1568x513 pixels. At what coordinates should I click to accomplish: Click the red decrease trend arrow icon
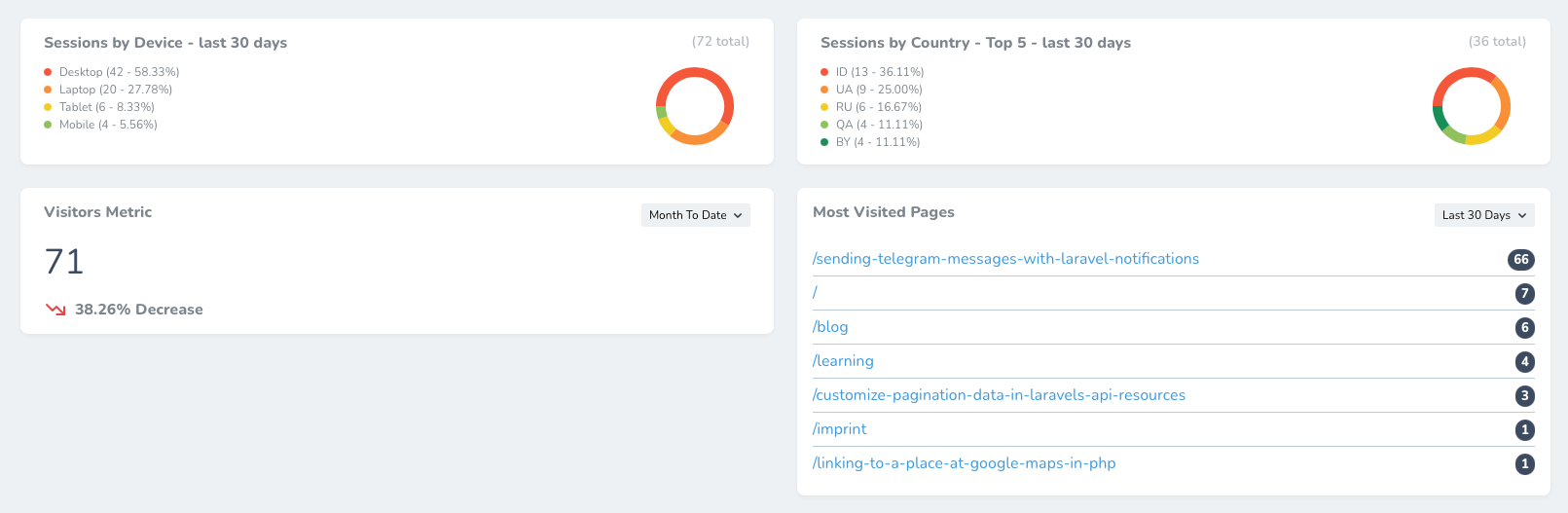point(55,310)
